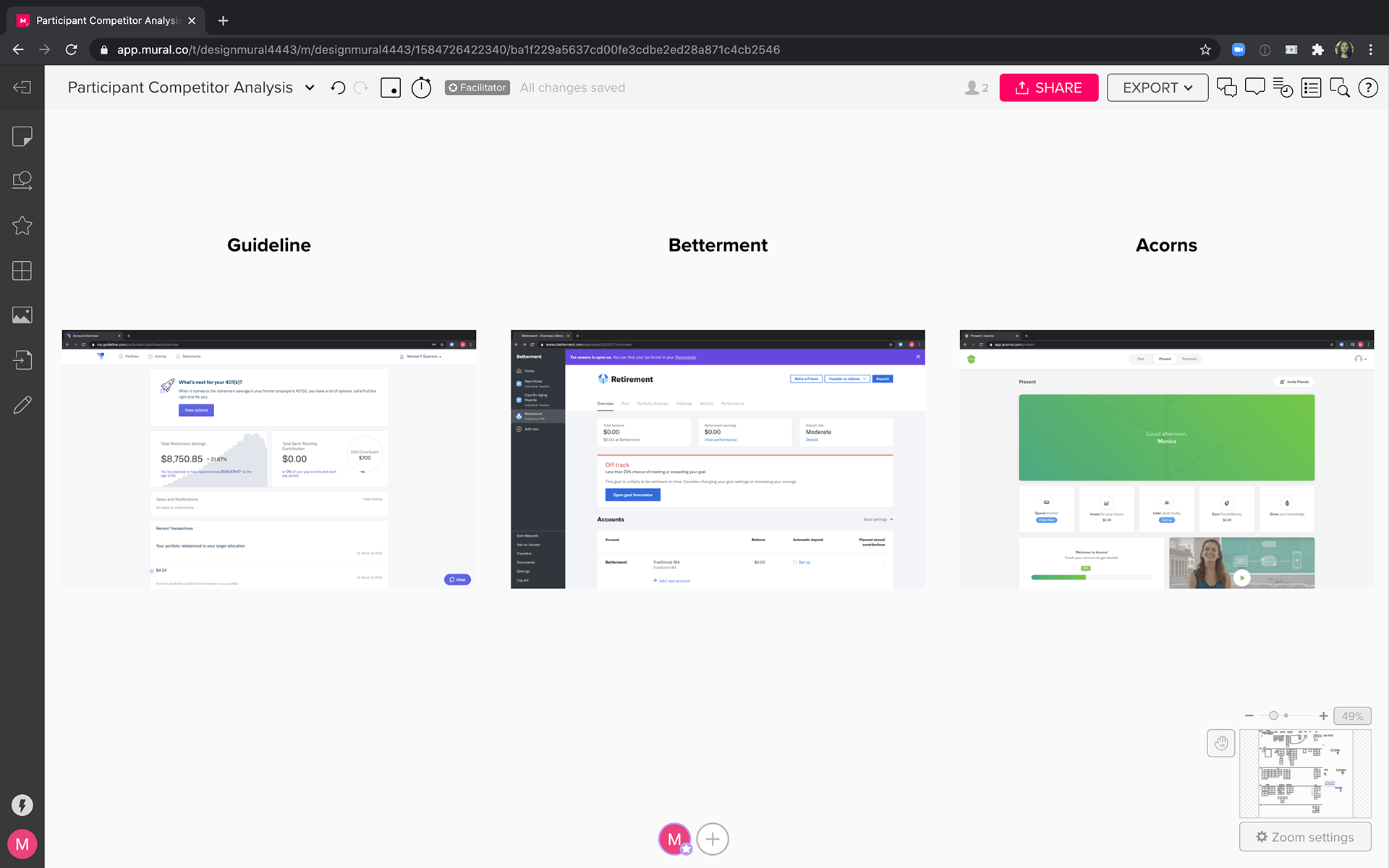Image resolution: width=1389 pixels, height=868 pixels.
Task: Click the participants count icon
Action: pyautogui.click(x=976, y=88)
